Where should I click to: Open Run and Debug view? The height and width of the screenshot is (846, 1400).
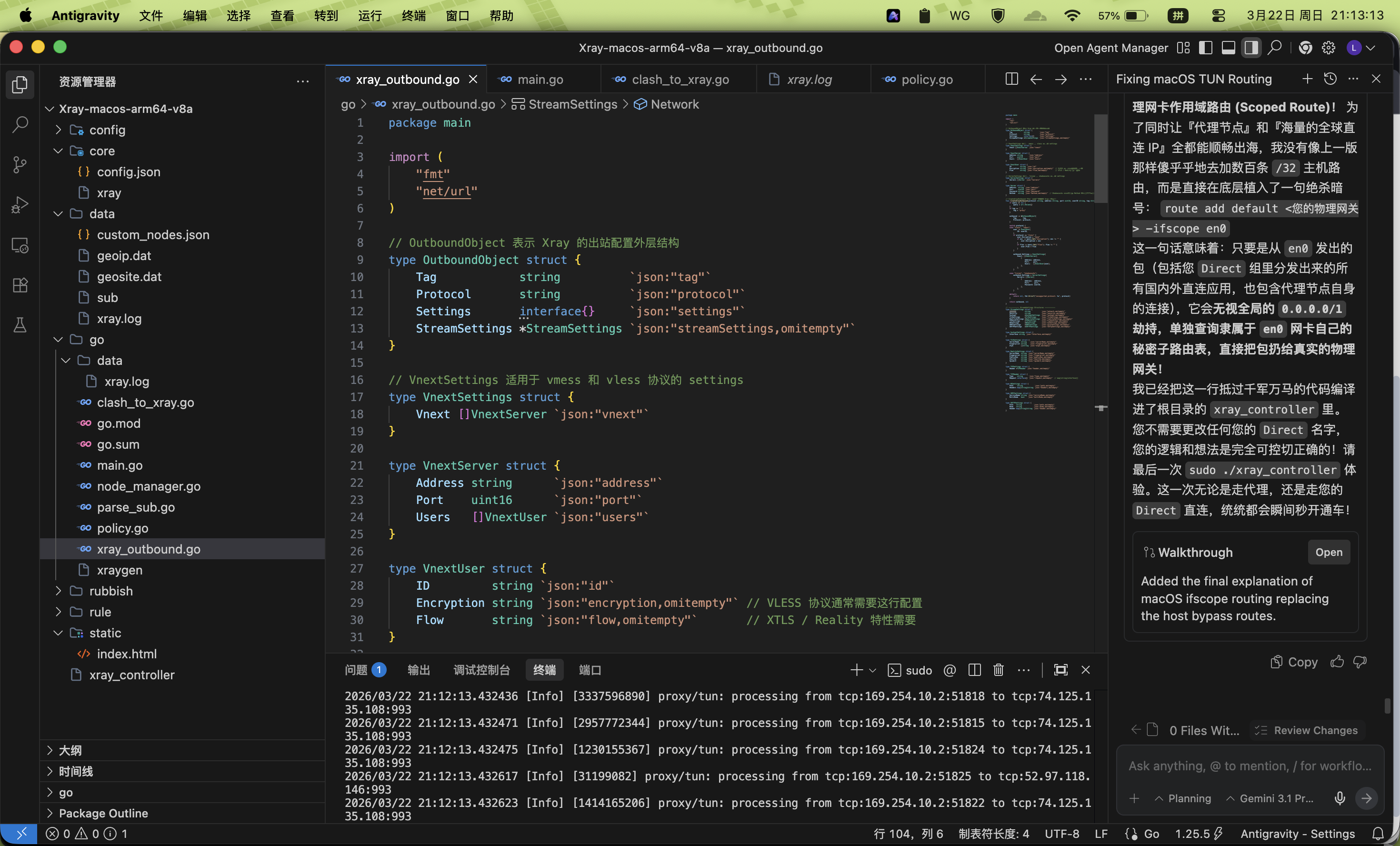tap(20, 205)
